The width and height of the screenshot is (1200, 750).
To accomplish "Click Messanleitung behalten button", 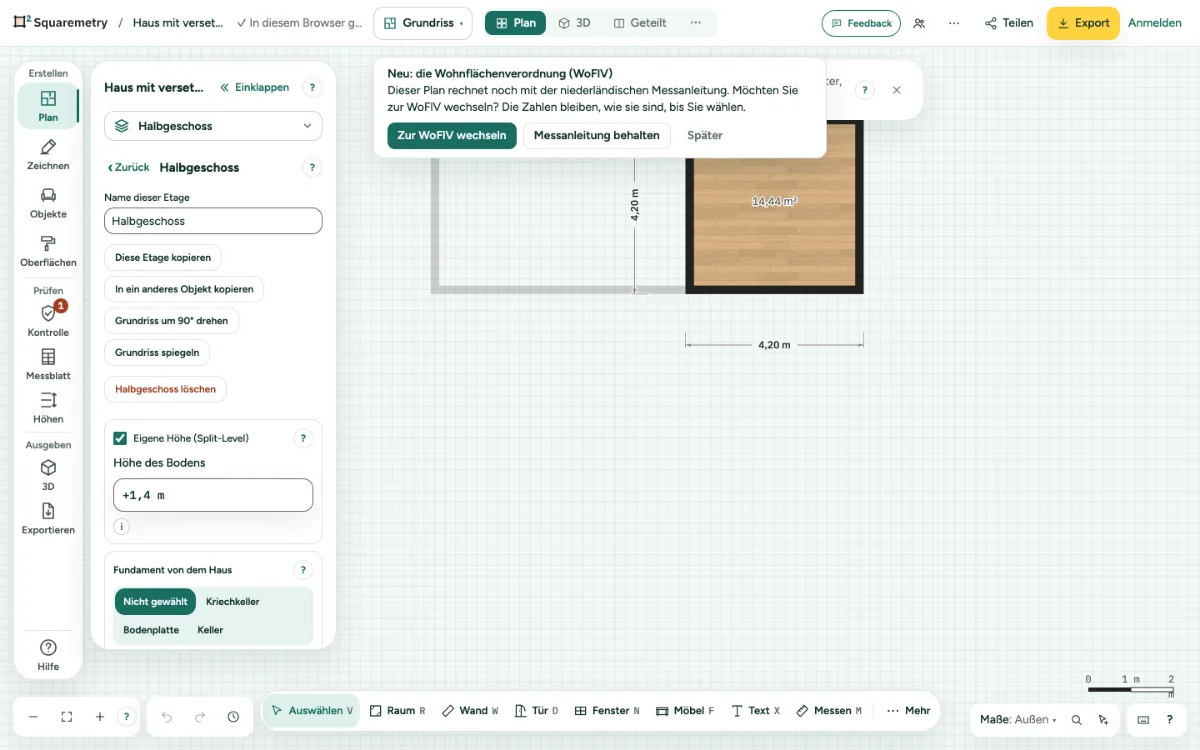I will (597, 136).
